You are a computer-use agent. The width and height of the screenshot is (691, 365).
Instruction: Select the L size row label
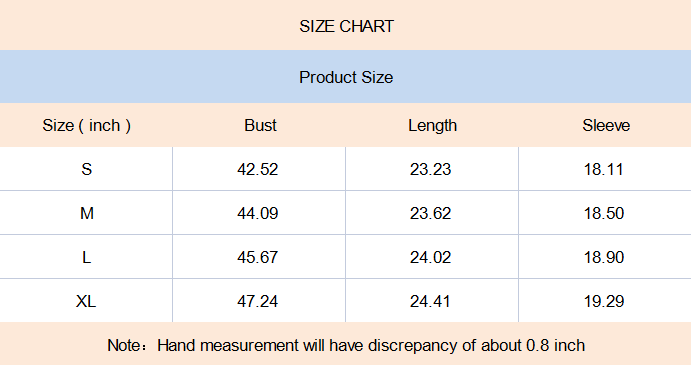click(x=86, y=257)
